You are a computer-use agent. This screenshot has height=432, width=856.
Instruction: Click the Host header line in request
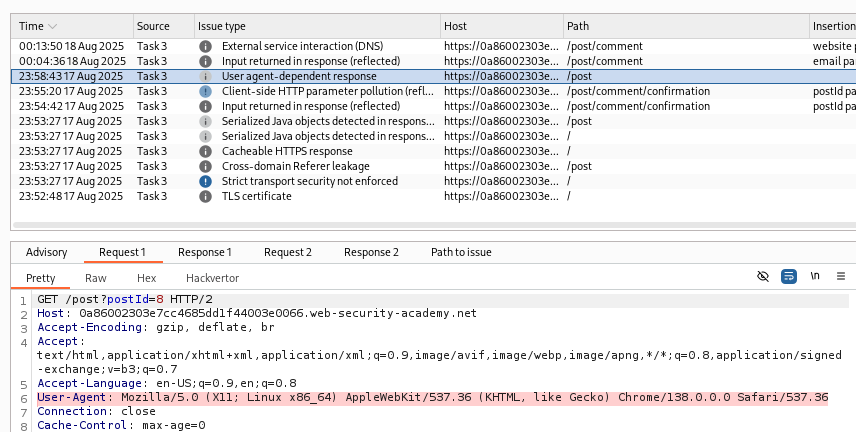(x=257, y=313)
